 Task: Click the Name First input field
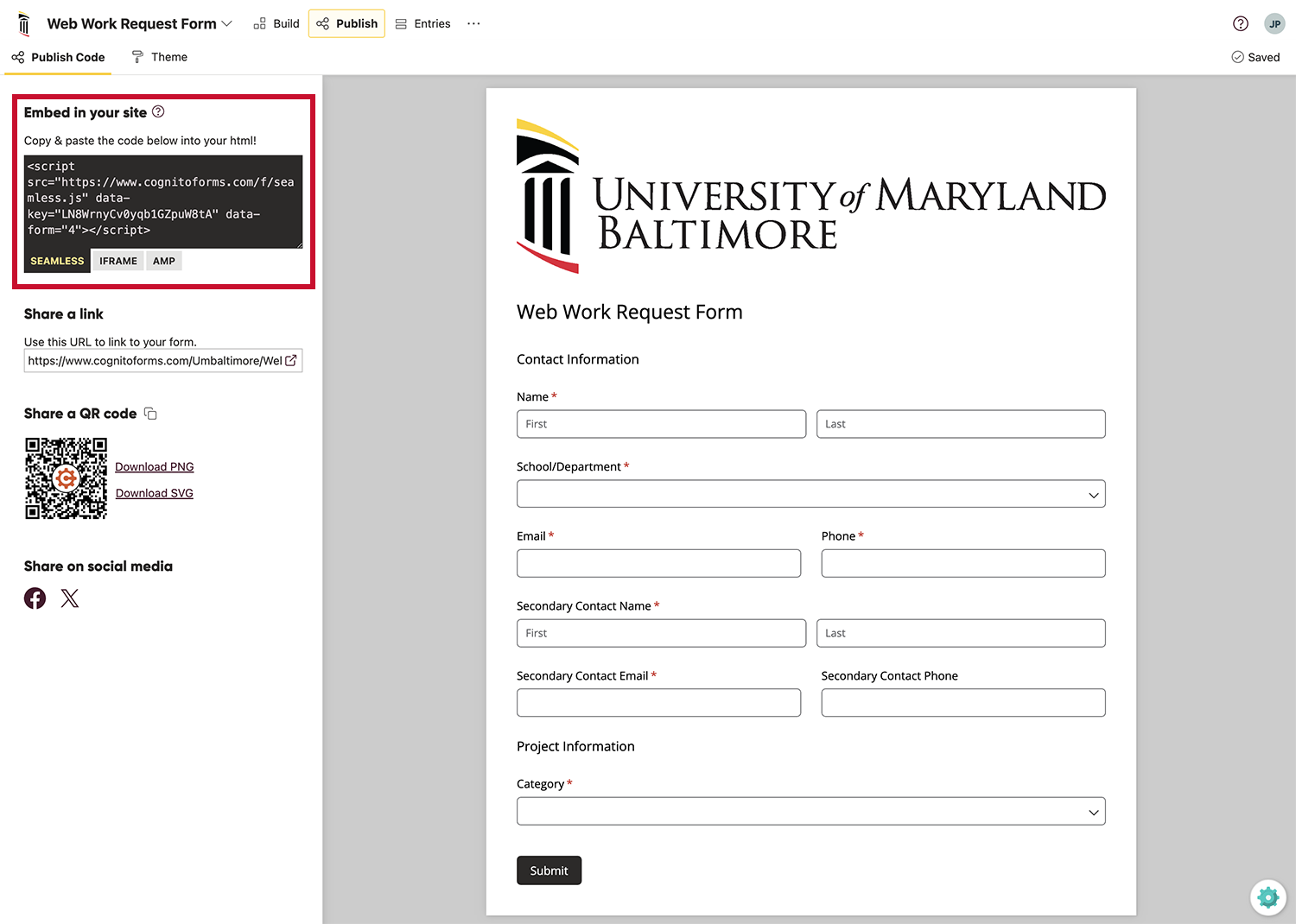click(x=661, y=424)
